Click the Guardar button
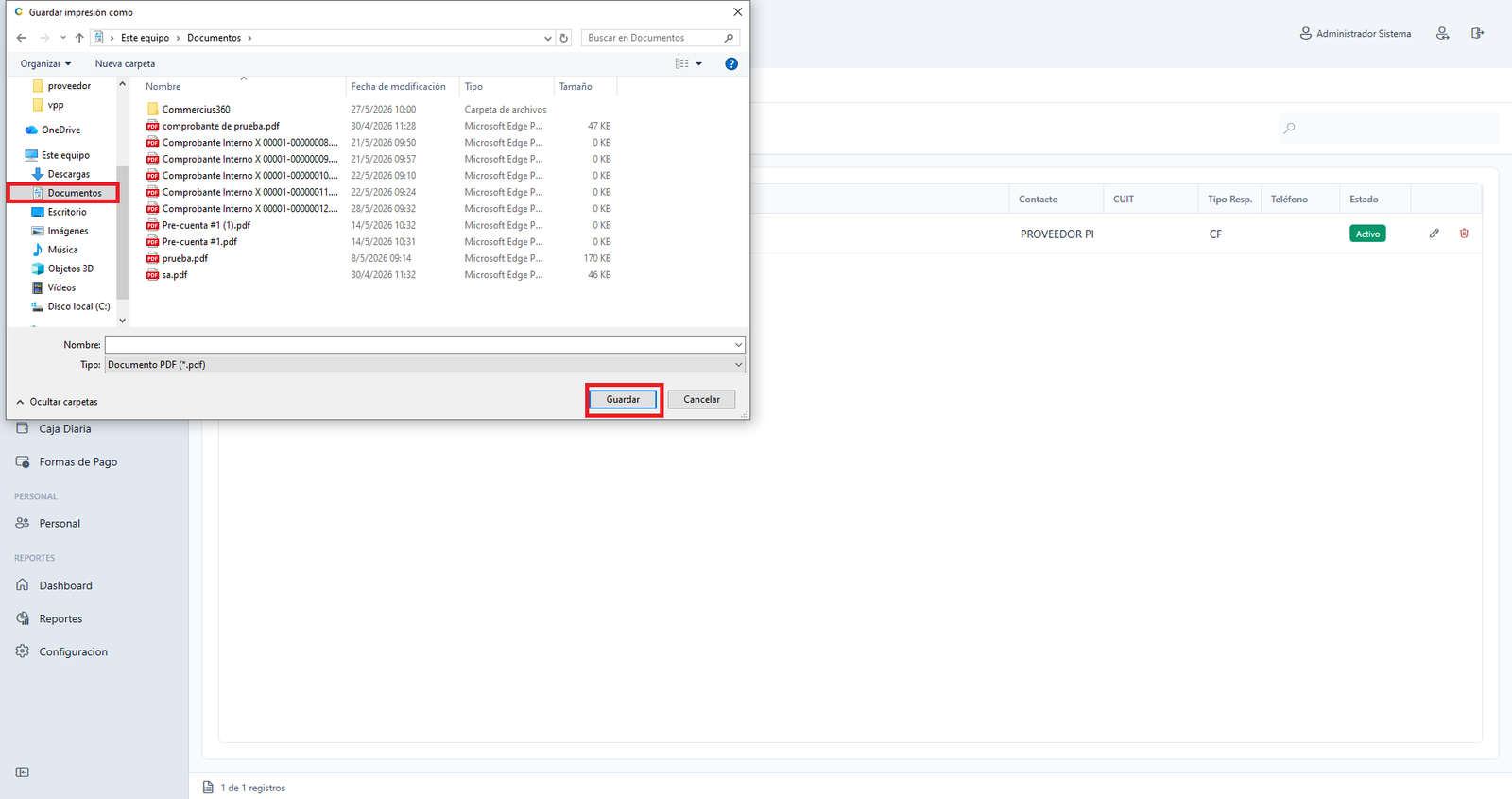The width and height of the screenshot is (1512, 799). coord(623,399)
